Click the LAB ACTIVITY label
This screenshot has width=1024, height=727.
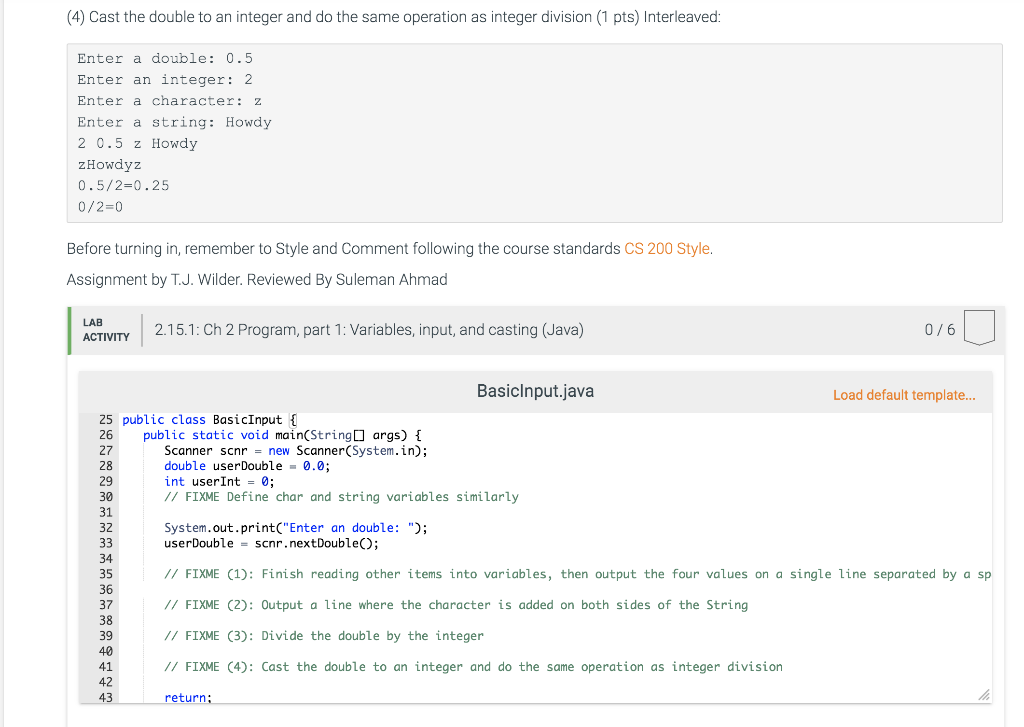(106, 330)
